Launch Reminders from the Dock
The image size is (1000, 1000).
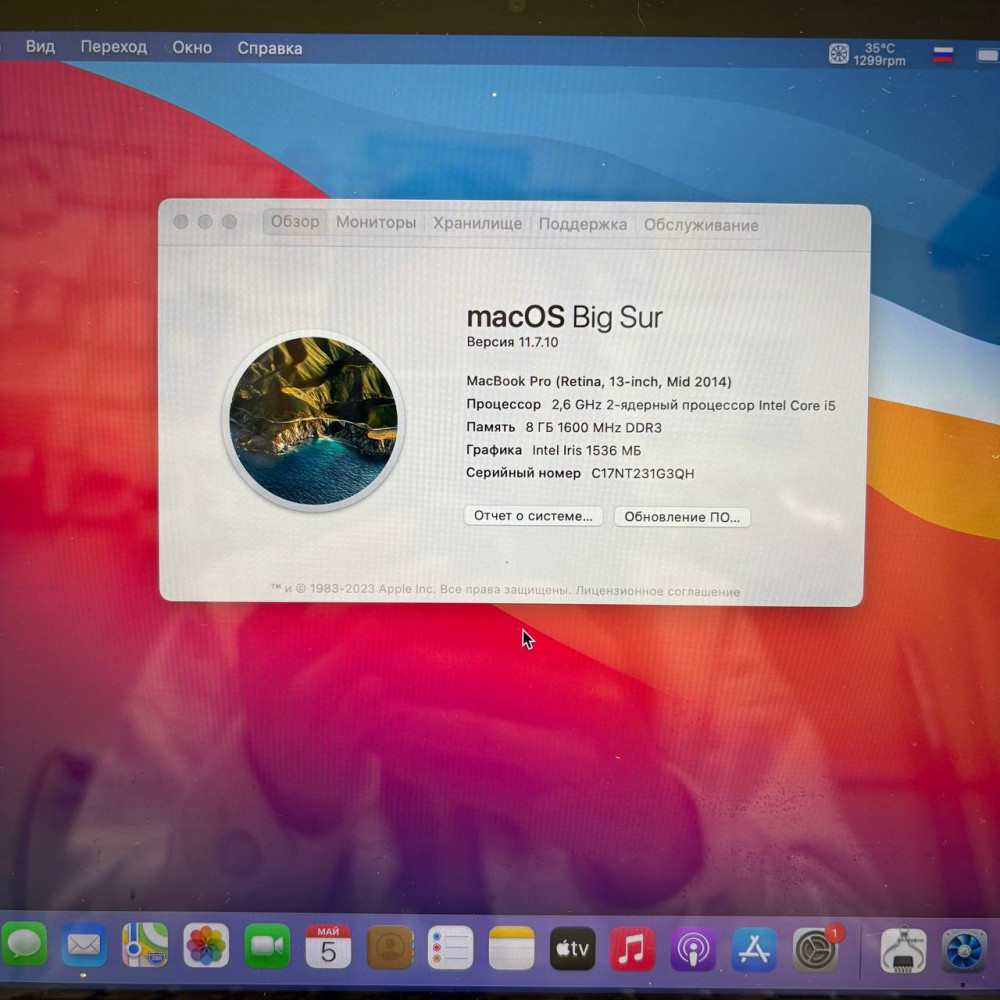(x=450, y=948)
